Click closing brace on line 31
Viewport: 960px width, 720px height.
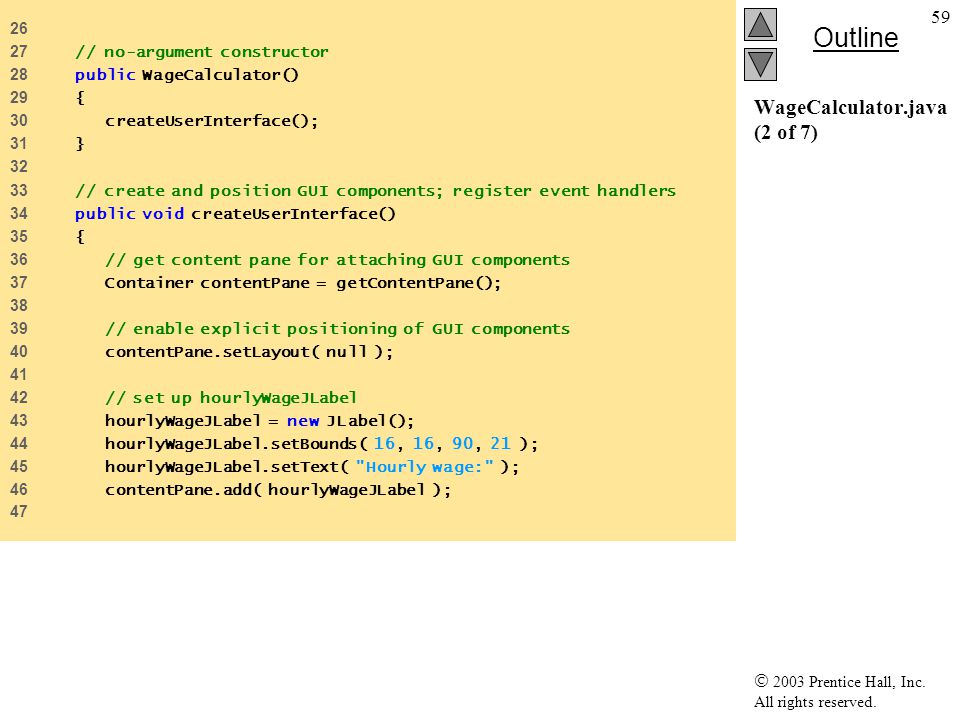(x=80, y=144)
